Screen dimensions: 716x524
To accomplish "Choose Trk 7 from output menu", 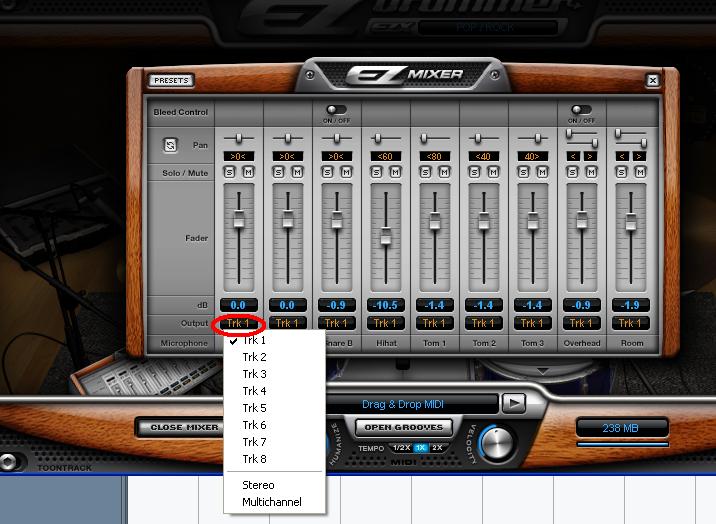I will tap(274, 442).
